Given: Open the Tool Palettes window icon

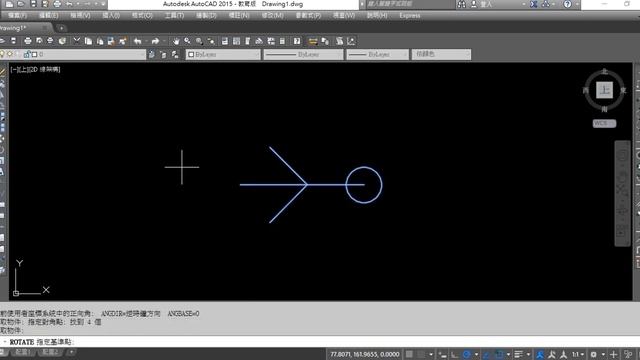Looking at the screenshot, I should point(248,41).
